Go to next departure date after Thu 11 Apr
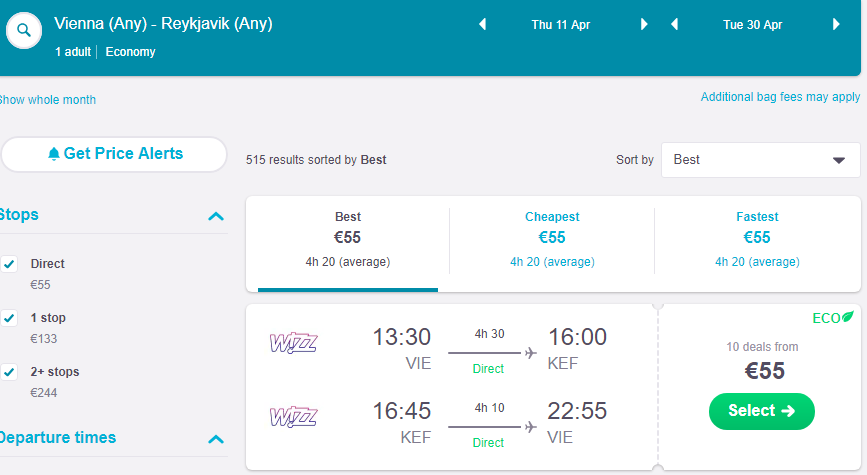 [644, 25]
